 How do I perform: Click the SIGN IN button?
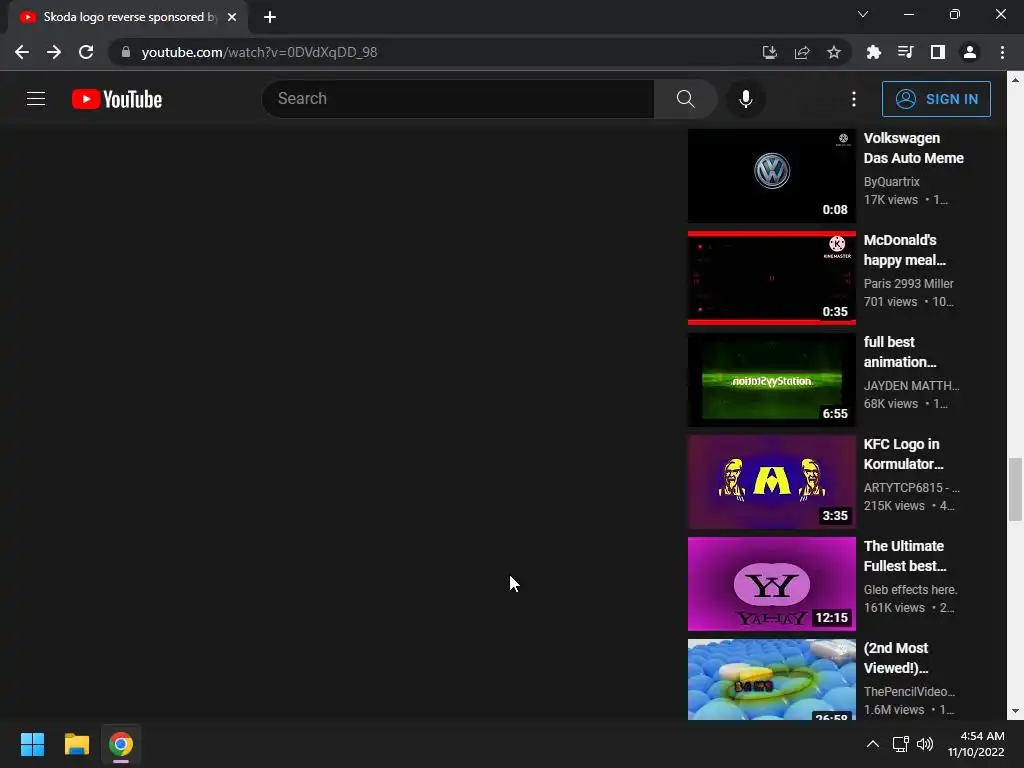936,99
